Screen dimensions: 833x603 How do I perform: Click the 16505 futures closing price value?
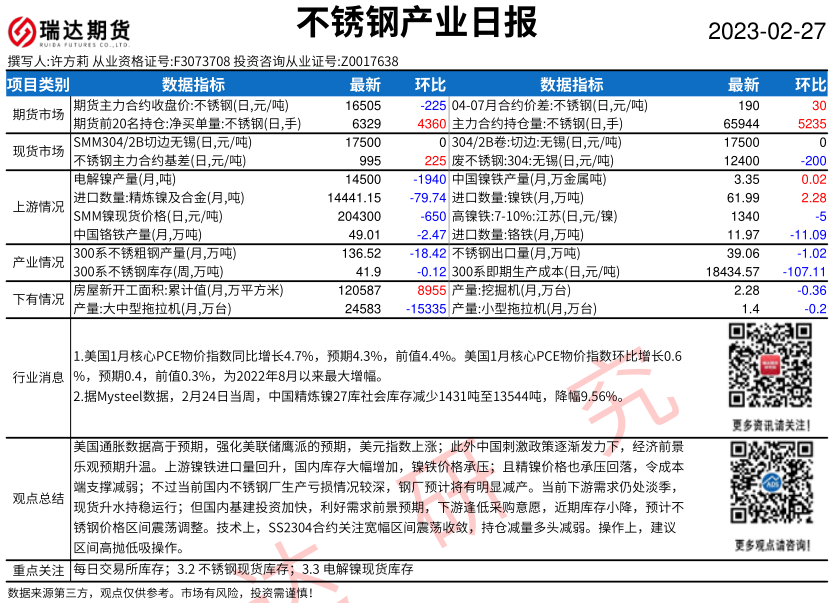point(363,105)
